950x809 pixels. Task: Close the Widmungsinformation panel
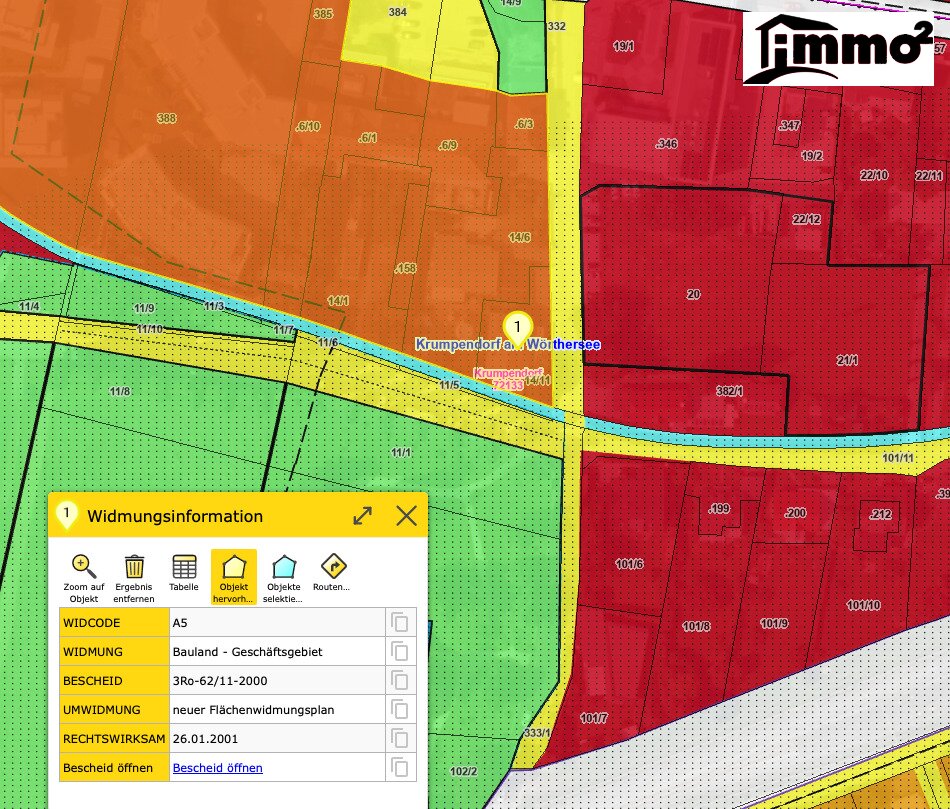407,516
